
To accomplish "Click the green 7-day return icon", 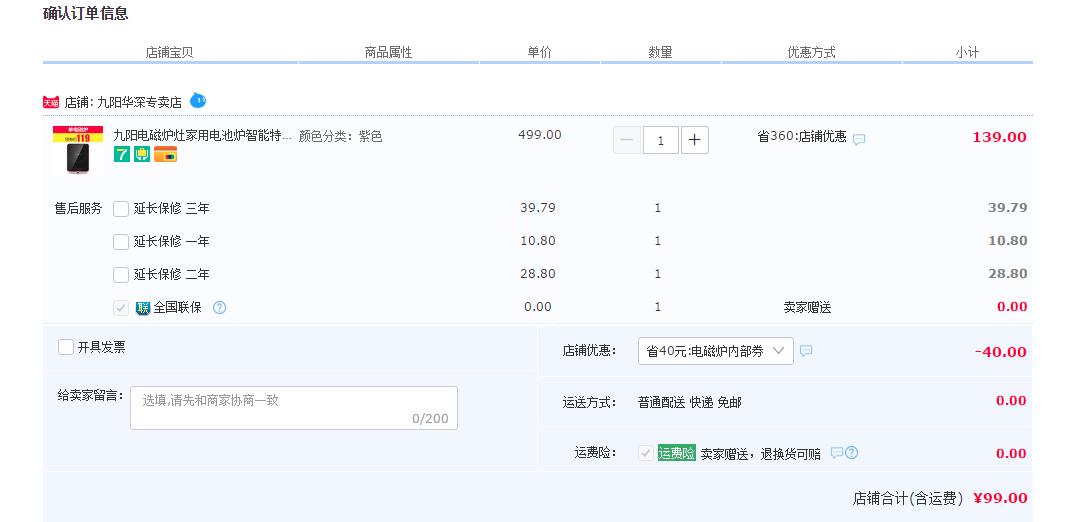I will (x=121, y=154).
